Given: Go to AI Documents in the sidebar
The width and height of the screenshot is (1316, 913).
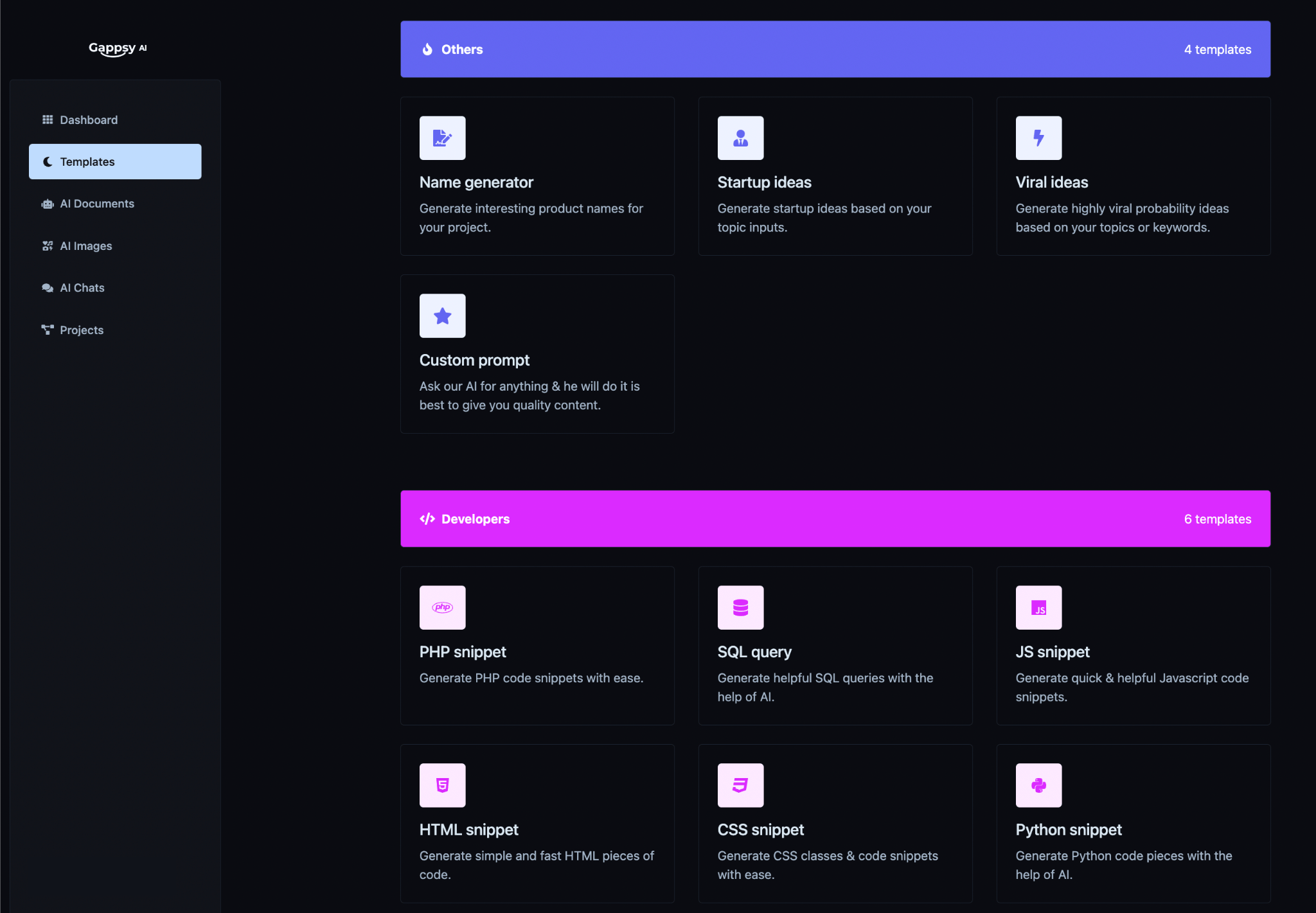Looking at the screenshot, I should (x=96, y=204).
